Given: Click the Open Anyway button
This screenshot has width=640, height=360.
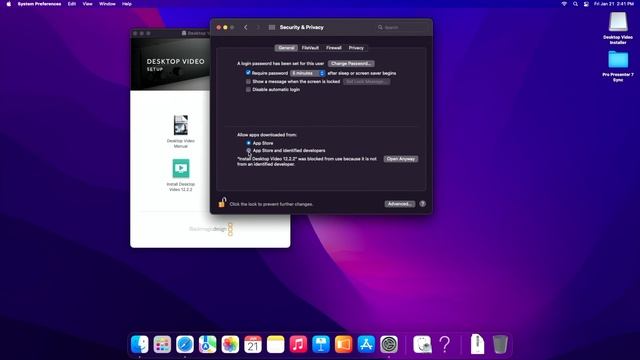Looking at the screenshot, I should coord(400,159).
